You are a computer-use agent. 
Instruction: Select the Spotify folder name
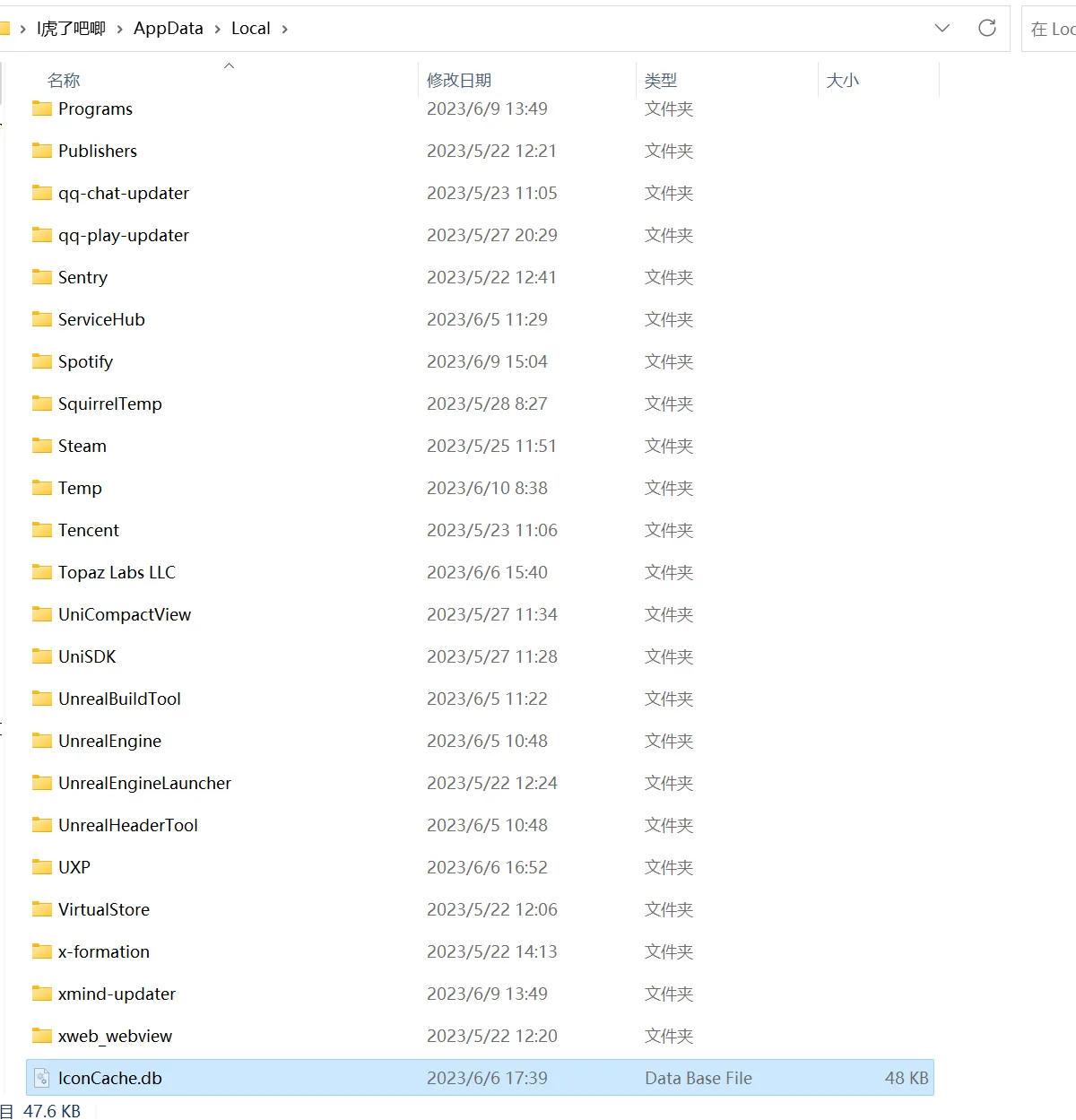click(86, 361)
